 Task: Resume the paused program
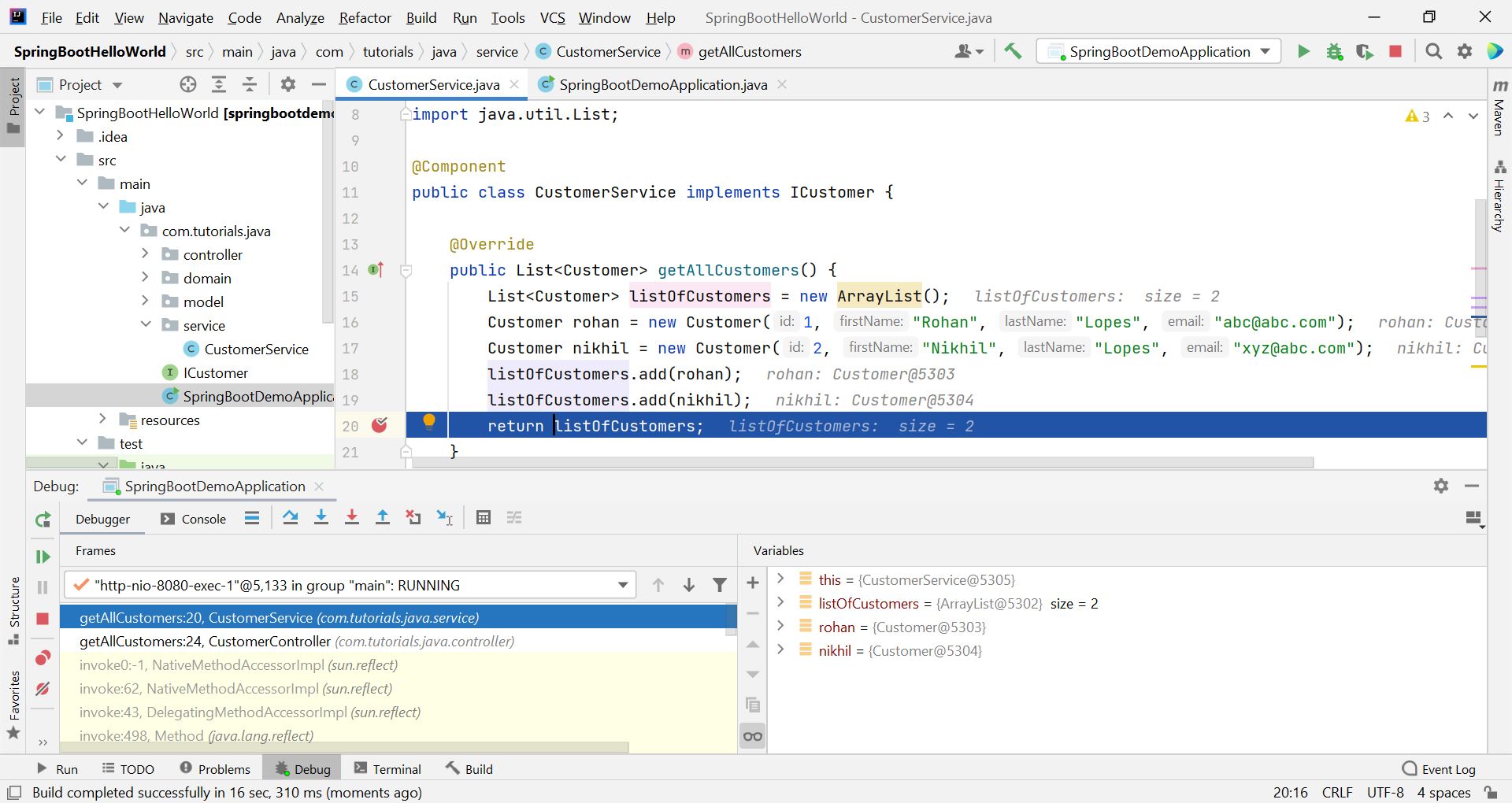point(43,557)
